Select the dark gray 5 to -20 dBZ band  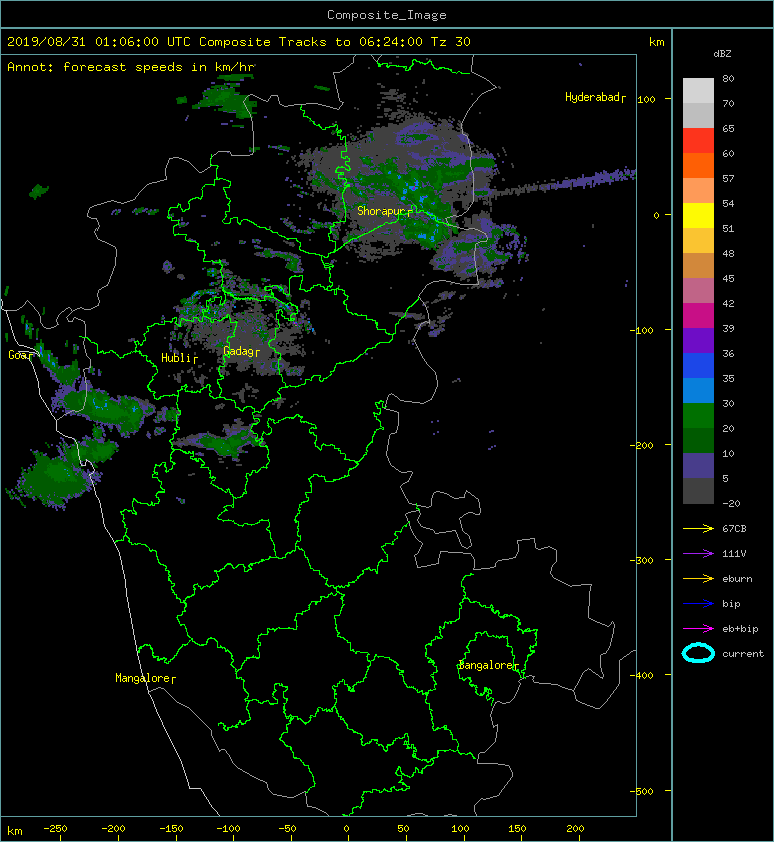pyautogui.click(x=698, y=491)
